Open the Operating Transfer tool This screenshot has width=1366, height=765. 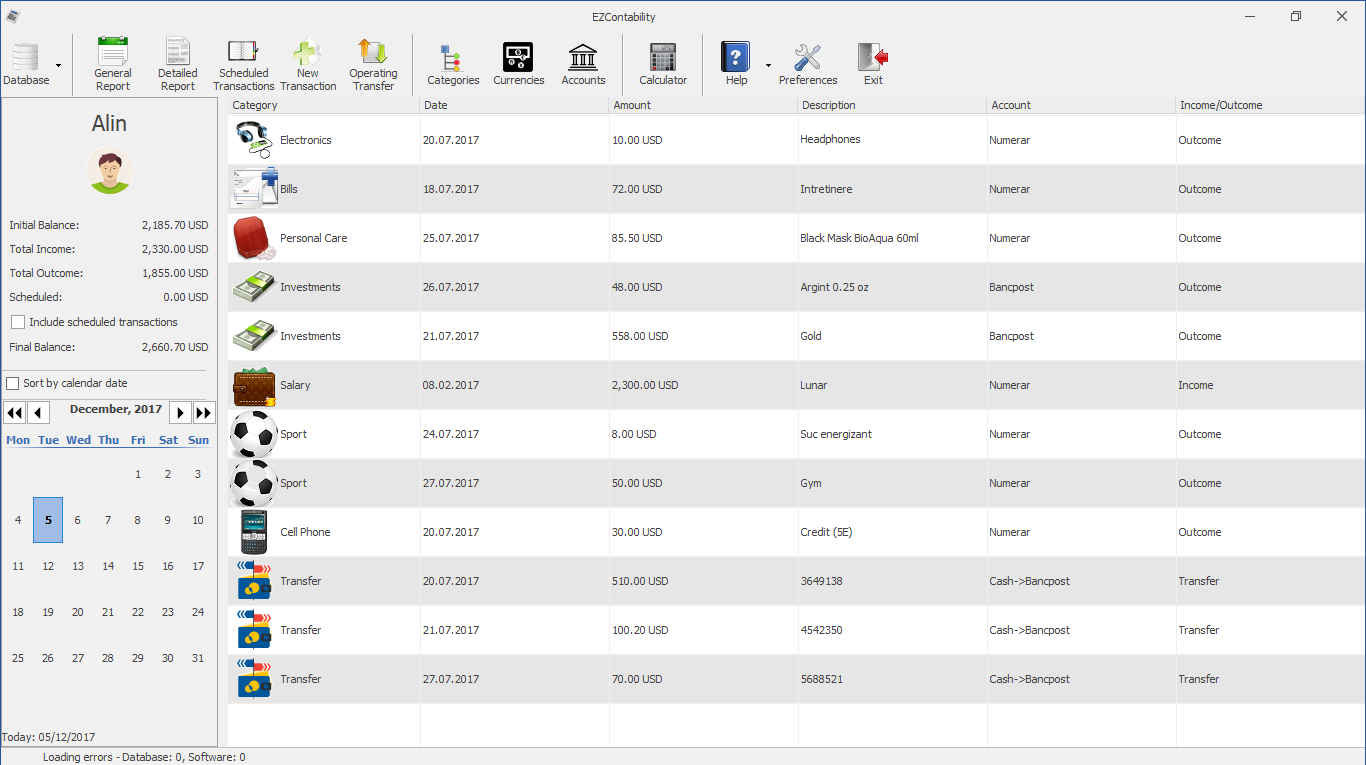pyautogui.click(x=373, y=65)
